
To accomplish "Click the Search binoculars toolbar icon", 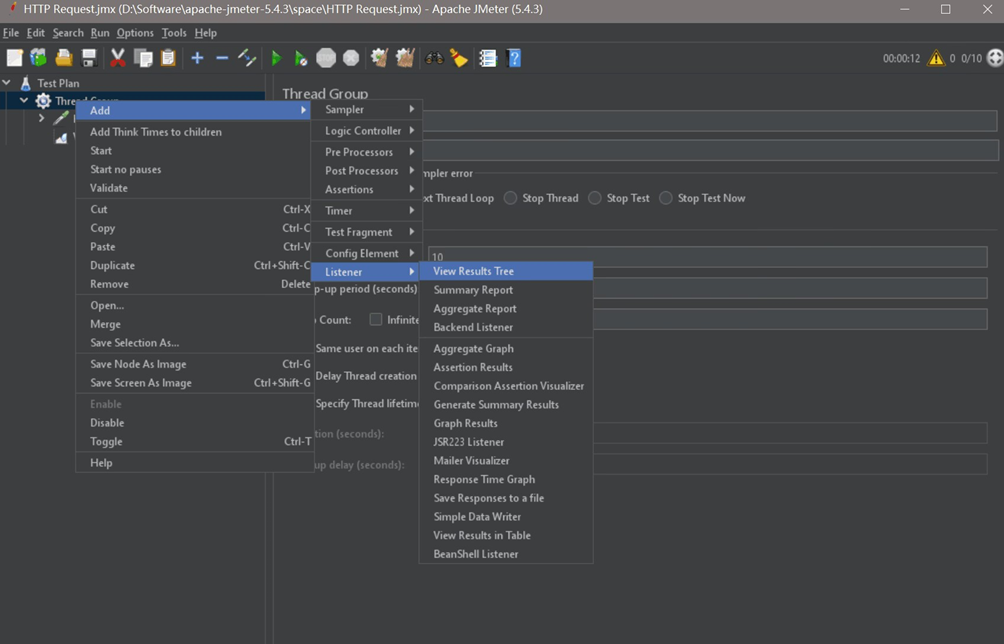I will [x=434, y=59].
